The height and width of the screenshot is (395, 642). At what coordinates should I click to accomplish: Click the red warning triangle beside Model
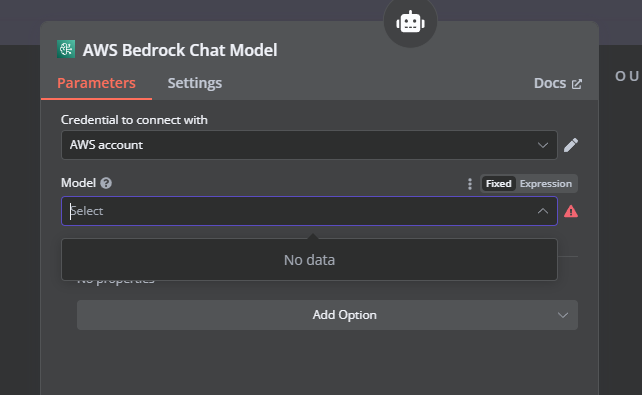[x=571, y=211]
